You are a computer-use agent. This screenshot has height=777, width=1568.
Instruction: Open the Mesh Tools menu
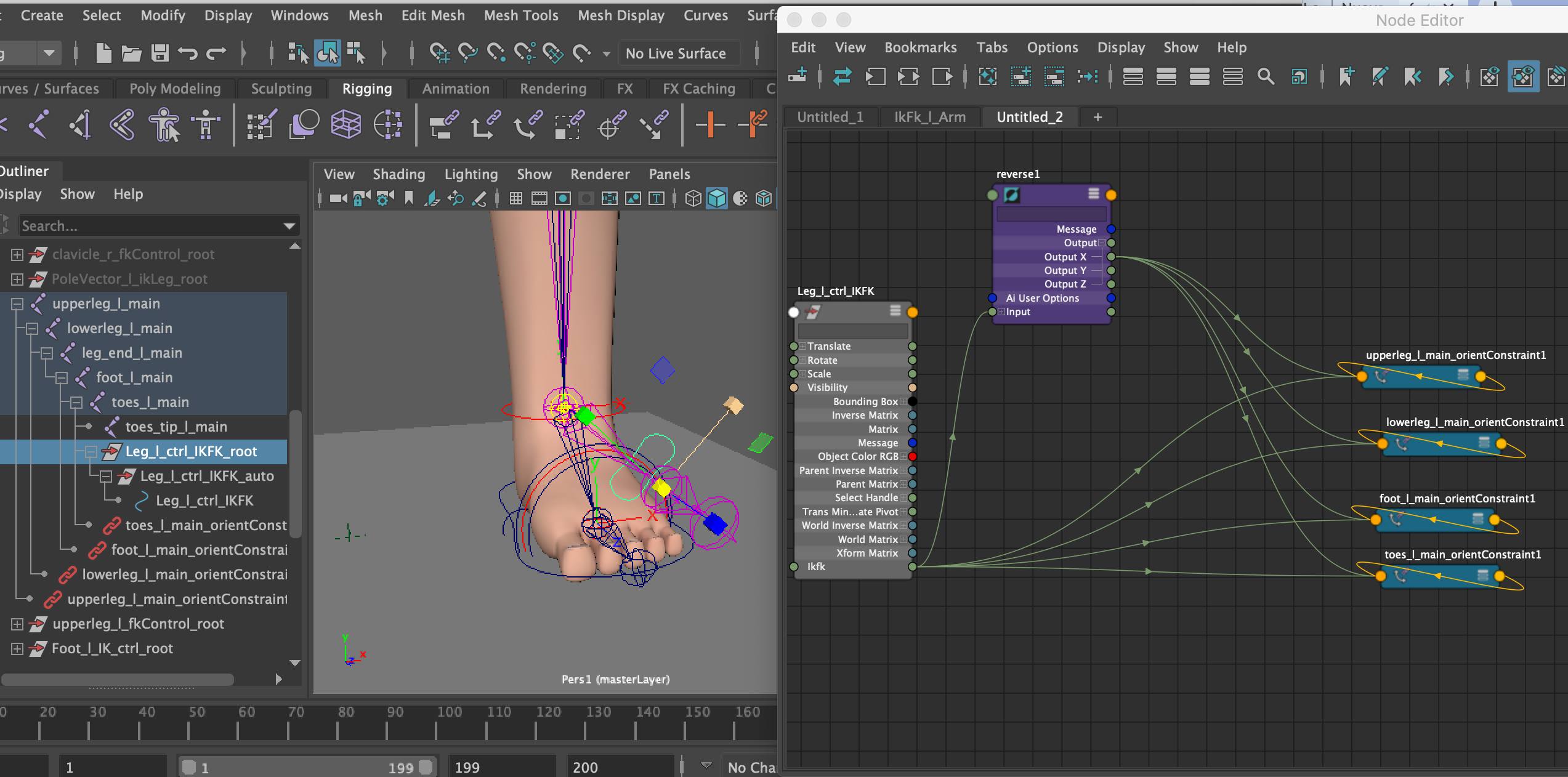coord(520,15)
